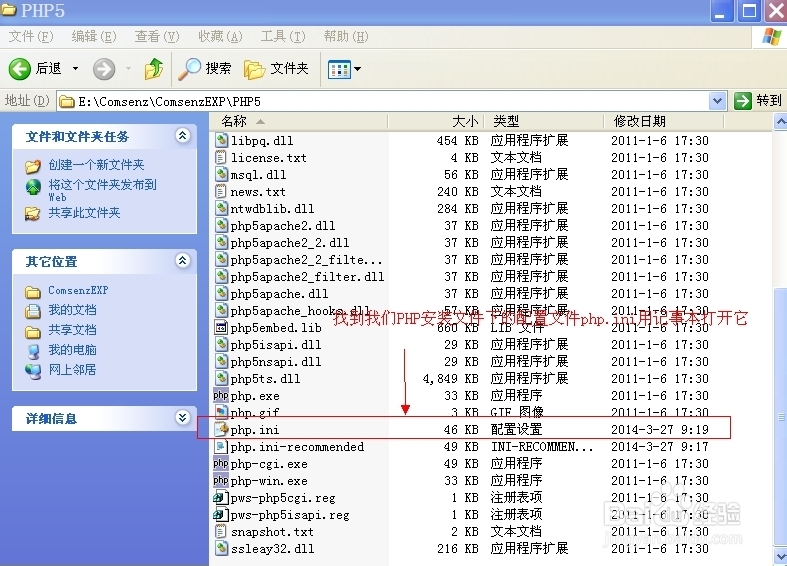Viewport: 787px width, 566px height.
Task: Select the php5ts.dll file icon
Action: pyautogui.click(x=221, y=378)
